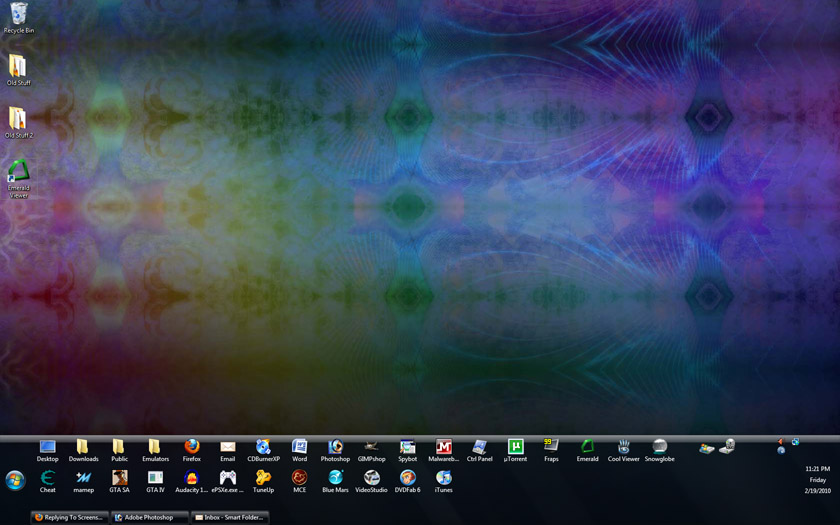Launch Word from the taskbar
Image resolution: width=840 pixels, height=525 pixels.
(299, 451)
